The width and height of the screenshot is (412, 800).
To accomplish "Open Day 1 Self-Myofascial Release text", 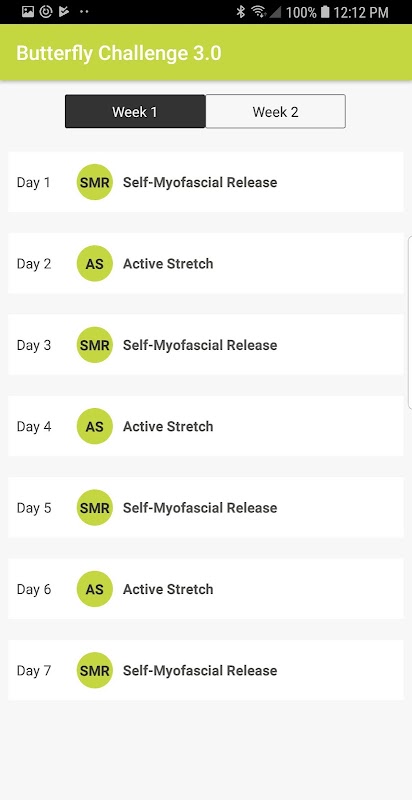I will tap(200, 182).
